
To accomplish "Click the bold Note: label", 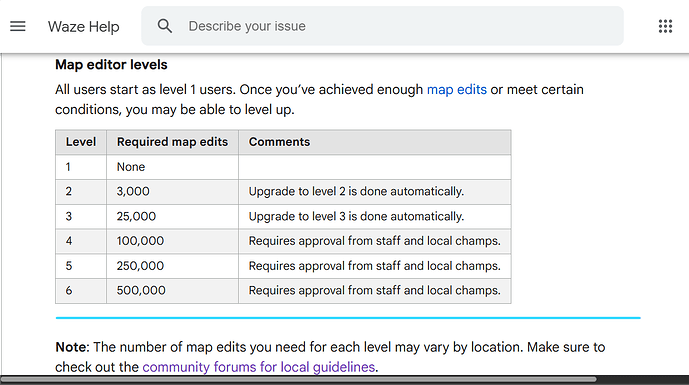I will 72,347.
